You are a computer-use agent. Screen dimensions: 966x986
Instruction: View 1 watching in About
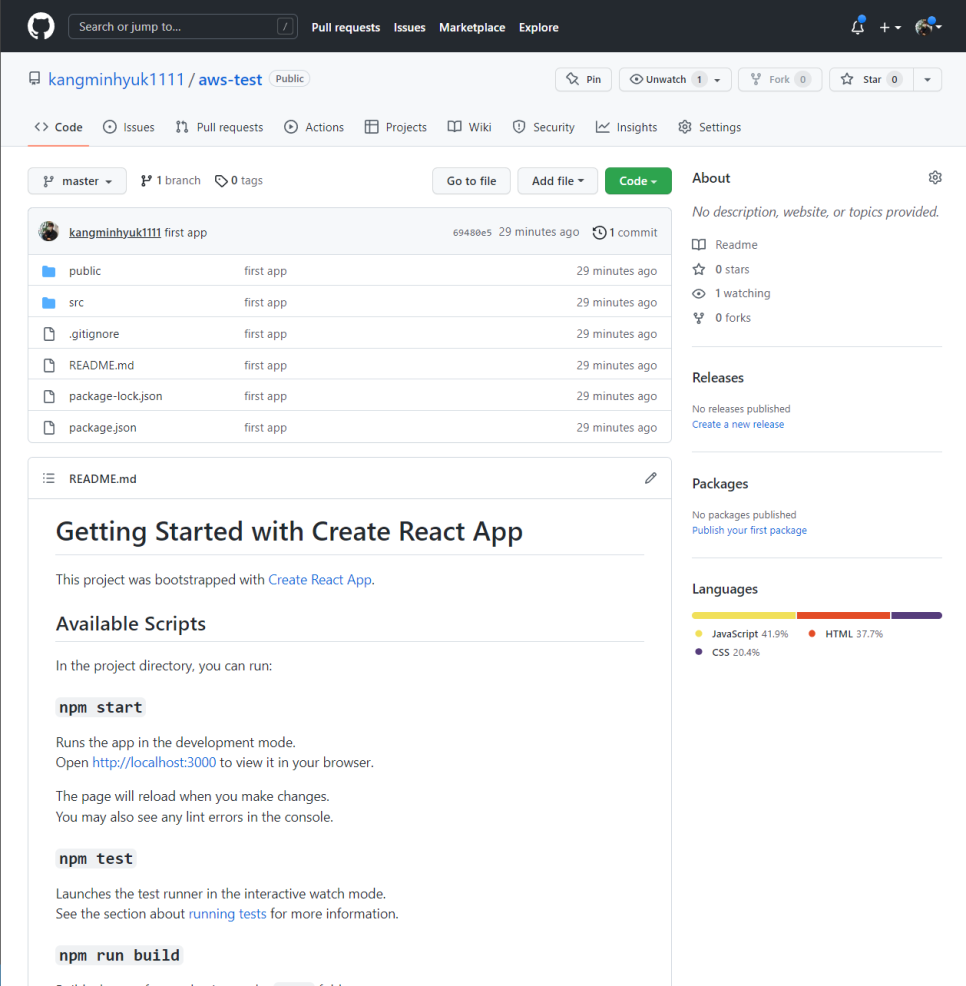(x=731, y=293)
